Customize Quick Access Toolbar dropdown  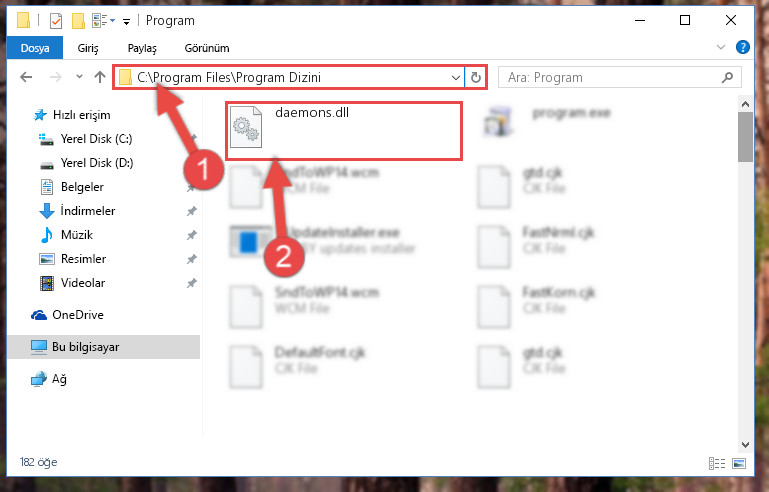click(127, 22)
